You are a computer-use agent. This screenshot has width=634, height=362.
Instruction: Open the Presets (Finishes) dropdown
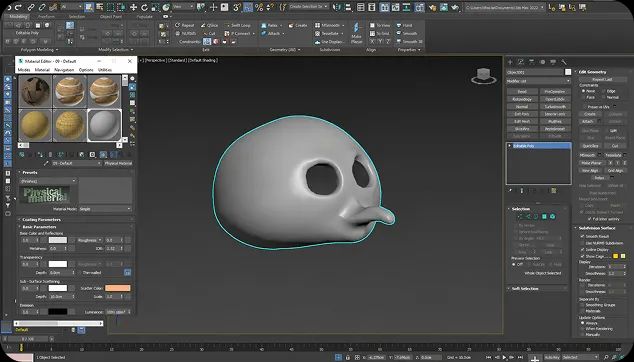(48, 181)
